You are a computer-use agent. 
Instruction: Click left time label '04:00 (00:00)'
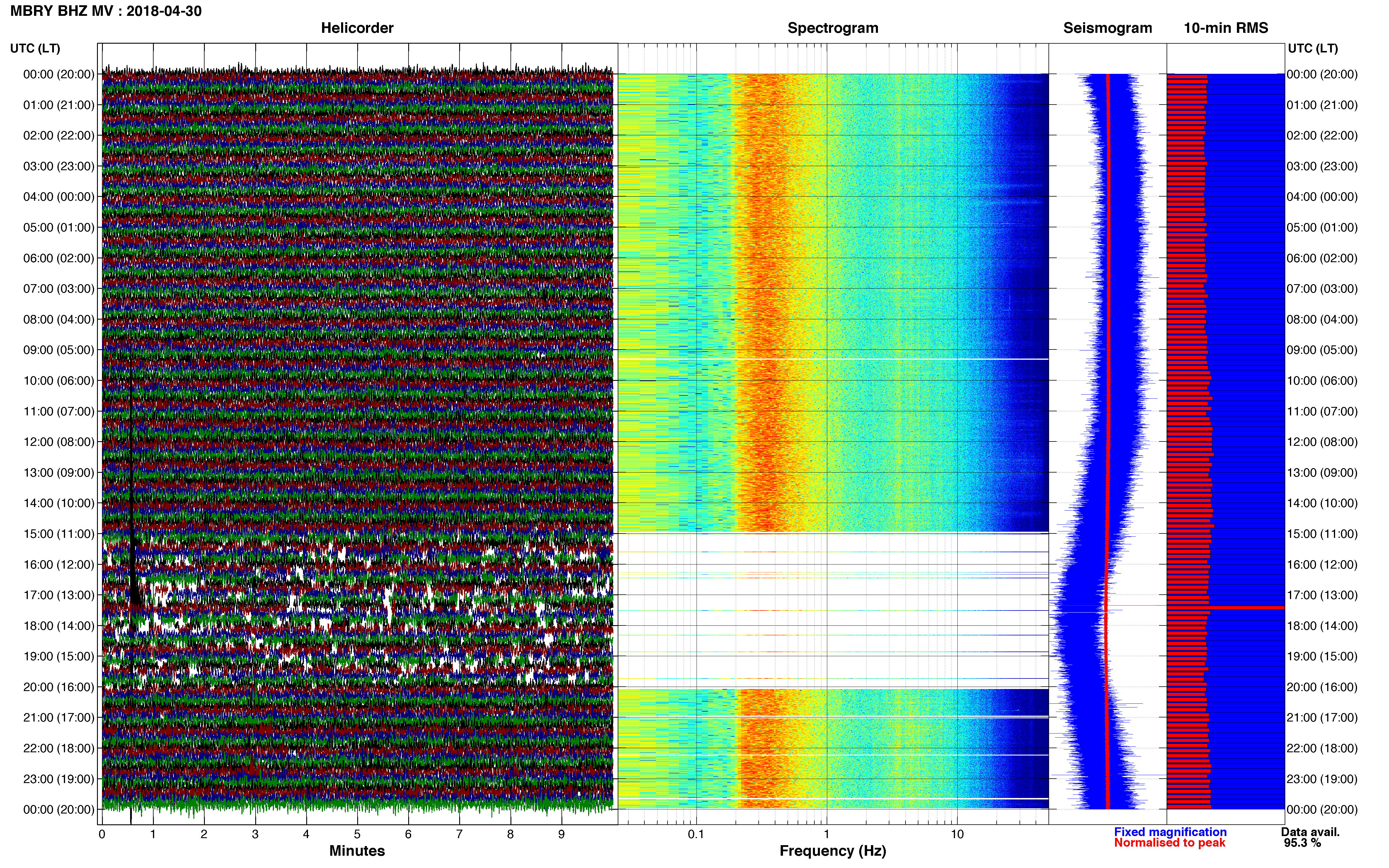pyautogui.click(x=59, y=197)
